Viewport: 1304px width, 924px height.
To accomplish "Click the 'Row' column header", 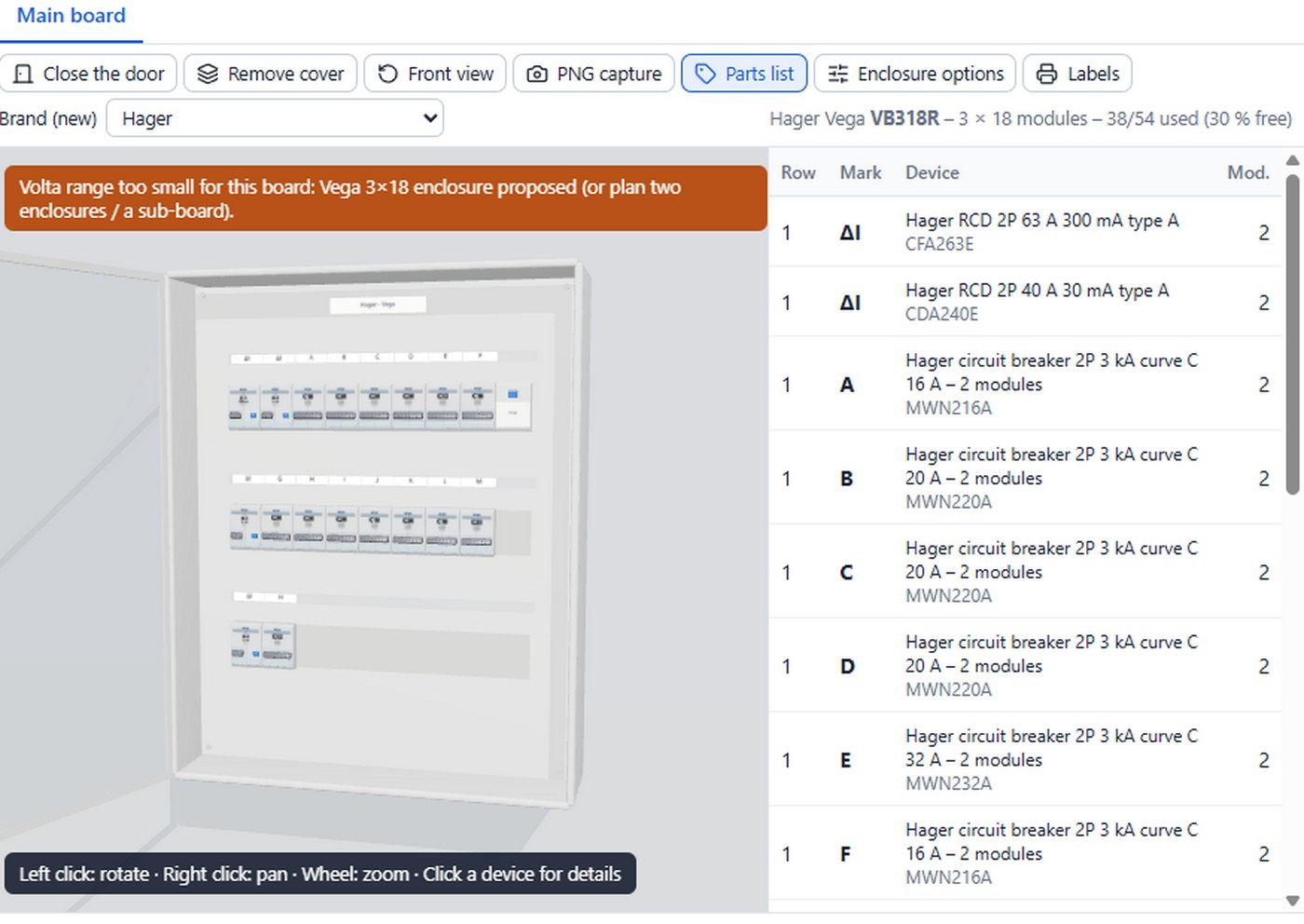I will pyautogui.click(x=798, y=172).
